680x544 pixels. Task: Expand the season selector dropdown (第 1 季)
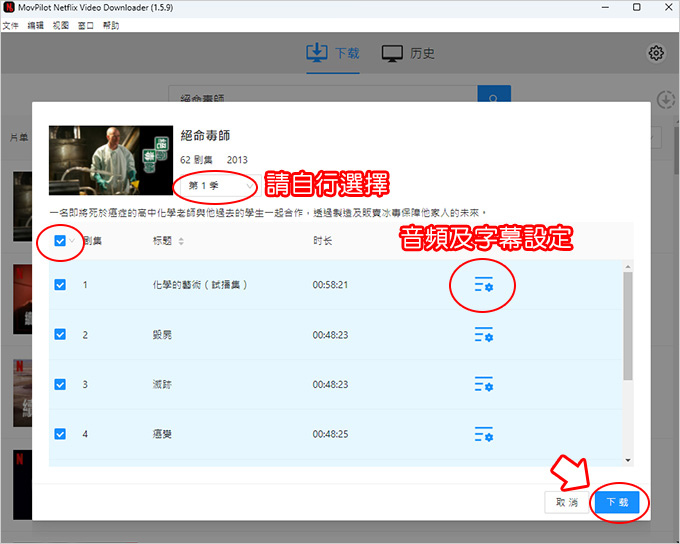[221, 186]
